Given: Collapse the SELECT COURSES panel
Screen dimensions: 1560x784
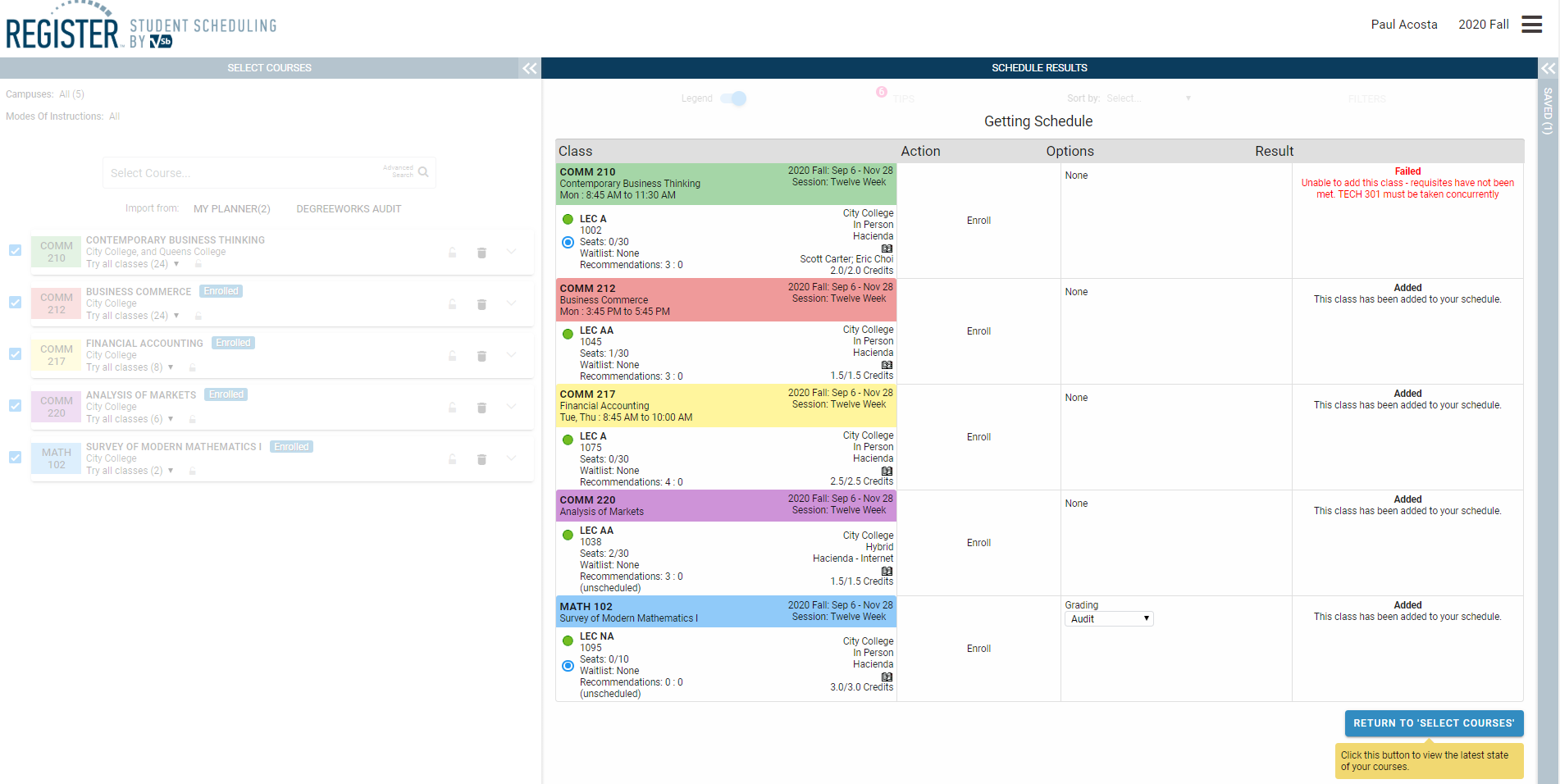Looking at the screenshot, I should [529, 69].
